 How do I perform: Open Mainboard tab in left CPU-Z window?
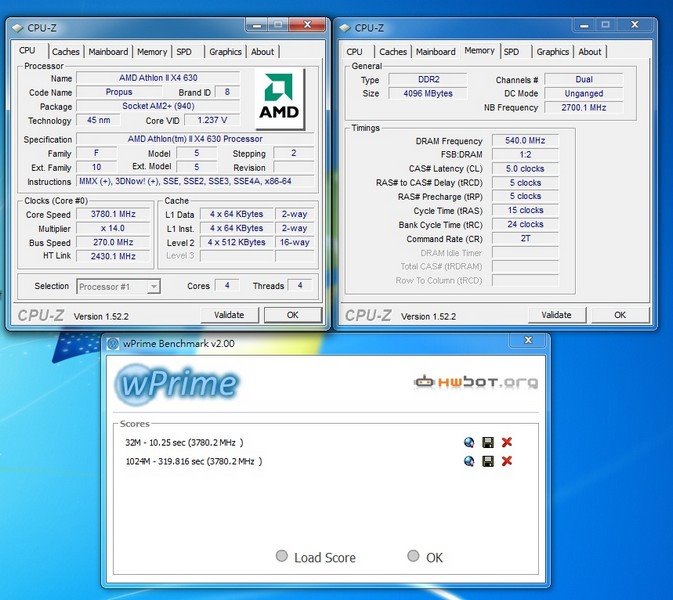tap(108, 52)
